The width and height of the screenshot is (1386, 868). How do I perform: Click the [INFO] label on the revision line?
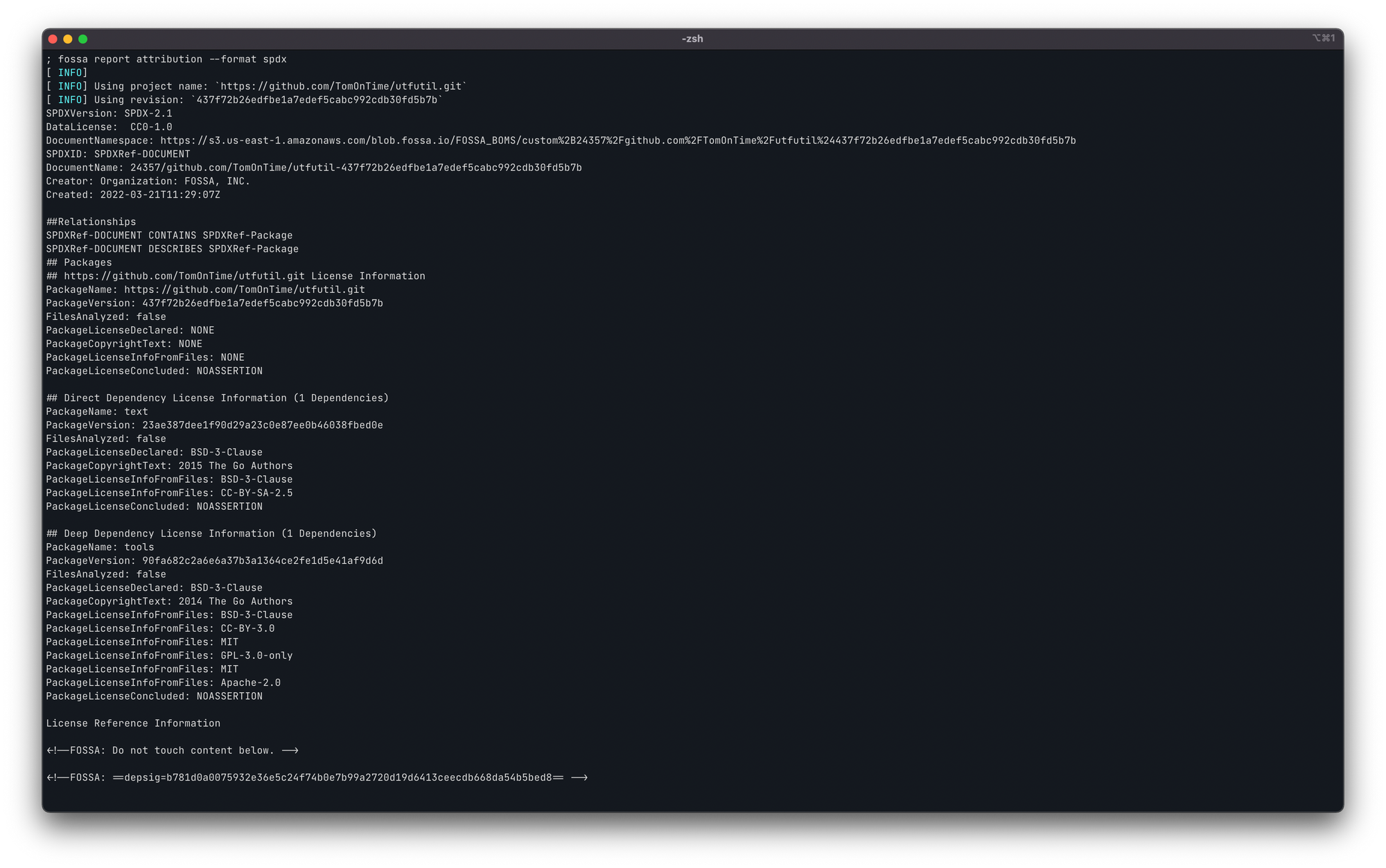(69, 99)
